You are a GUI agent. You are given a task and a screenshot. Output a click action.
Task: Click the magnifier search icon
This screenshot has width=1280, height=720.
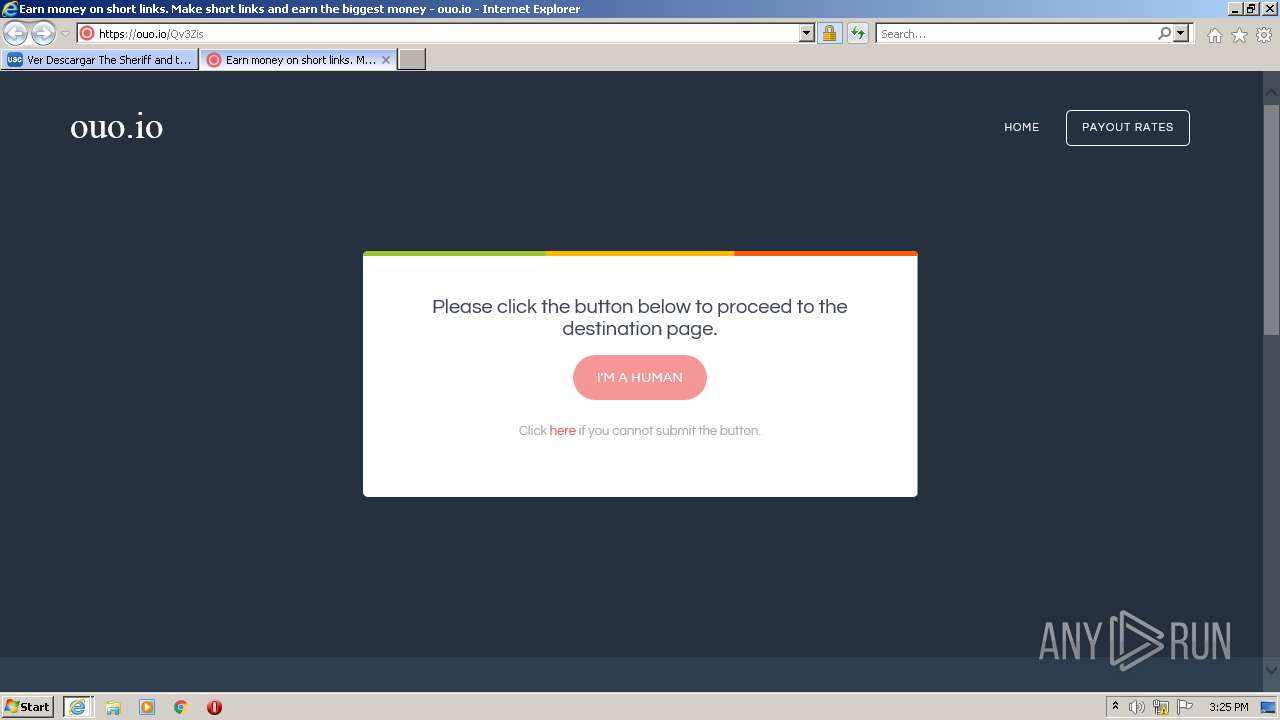[1164, 33]
